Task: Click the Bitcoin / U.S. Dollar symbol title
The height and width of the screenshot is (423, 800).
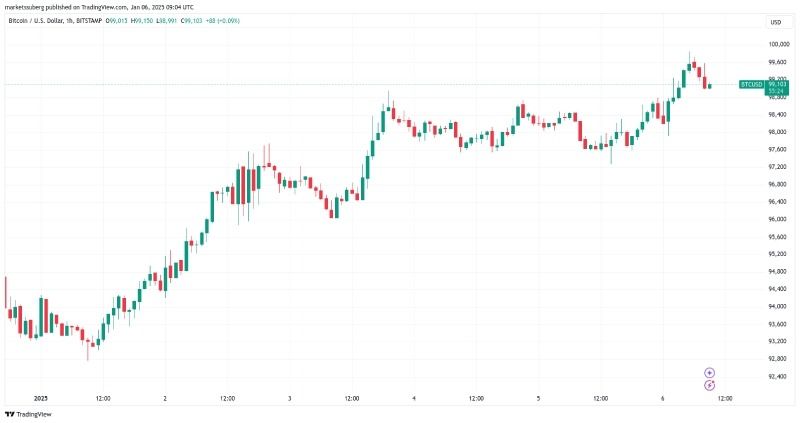Action: point(36,21)
